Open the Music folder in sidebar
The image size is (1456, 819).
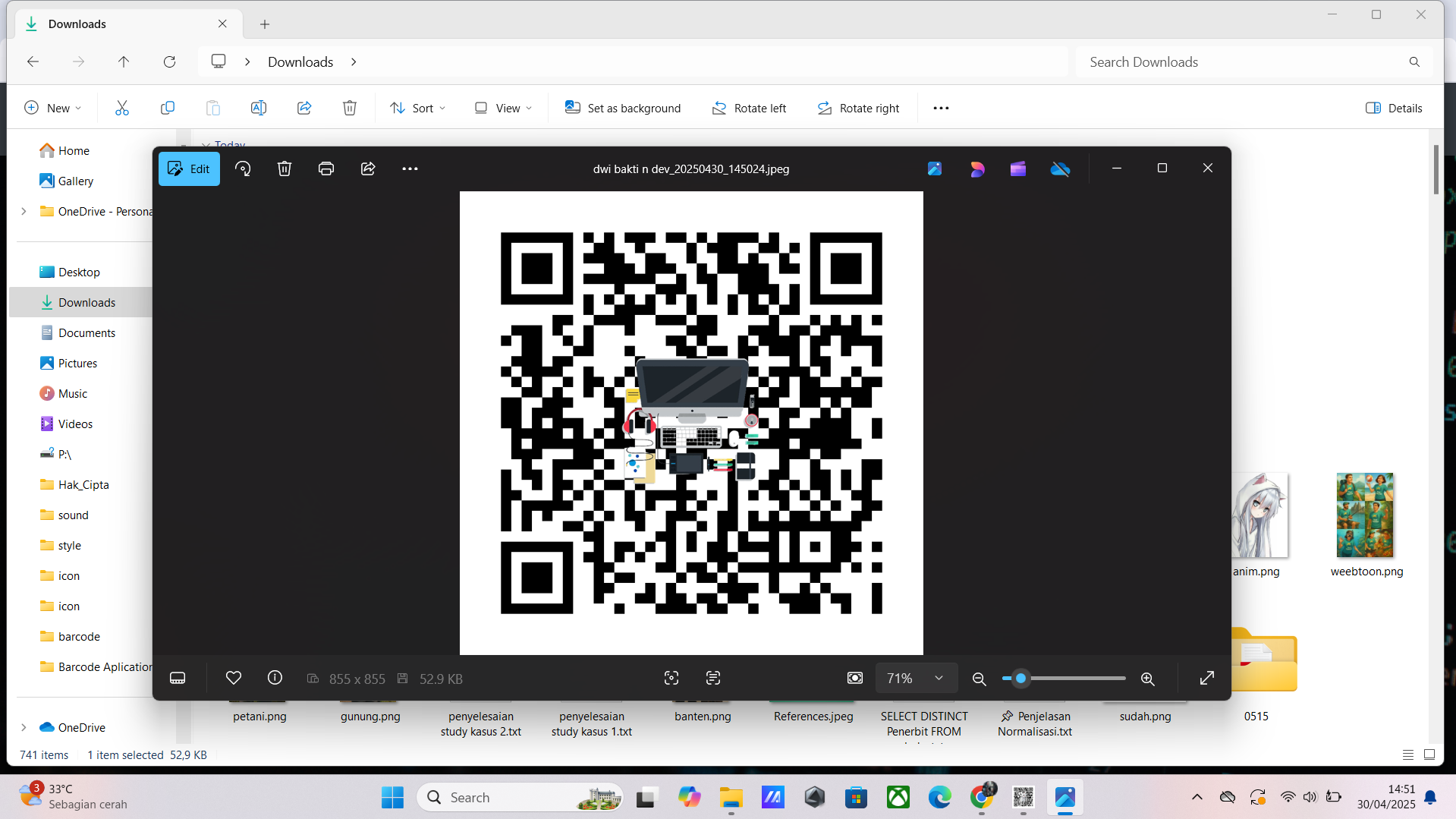(x=73, y=393)
